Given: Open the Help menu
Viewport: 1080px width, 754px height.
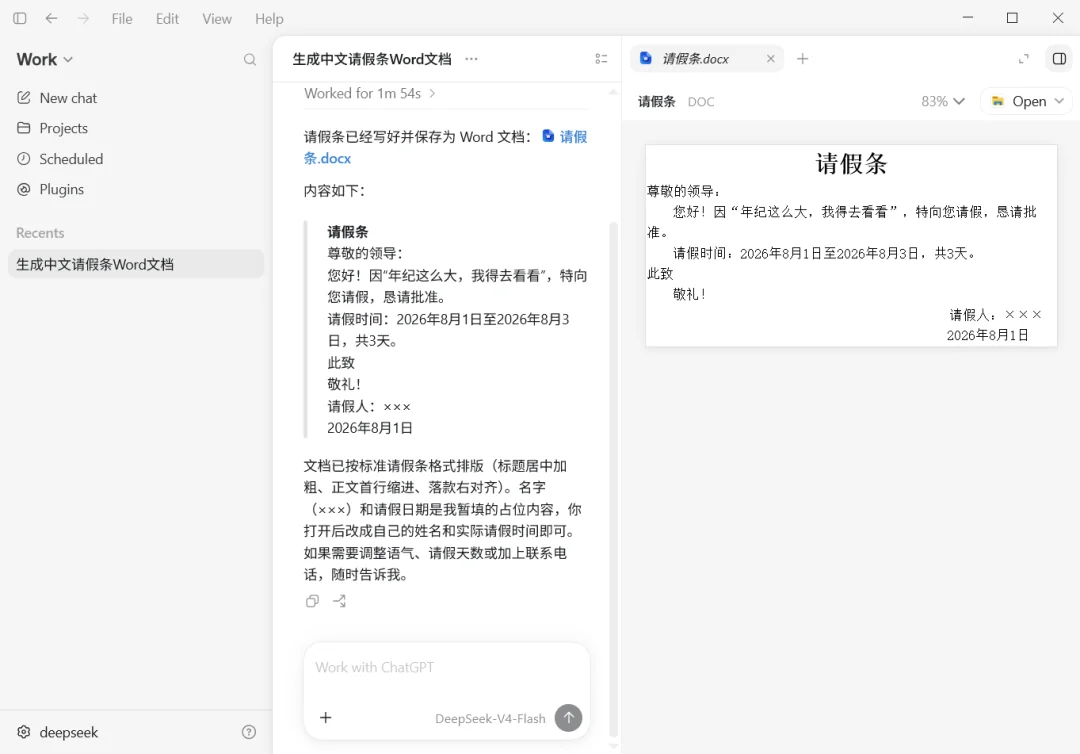Looking at the screenshot, I should click(x=269, y=19).
